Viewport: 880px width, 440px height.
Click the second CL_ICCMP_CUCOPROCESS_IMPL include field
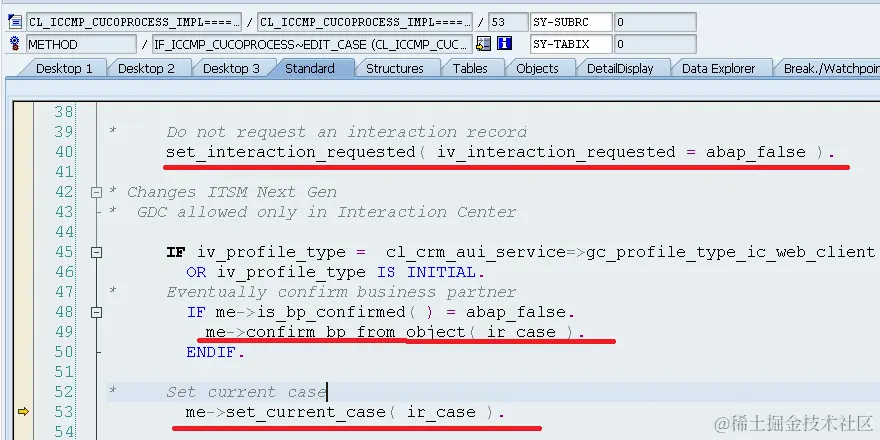(x=365, y=22)
